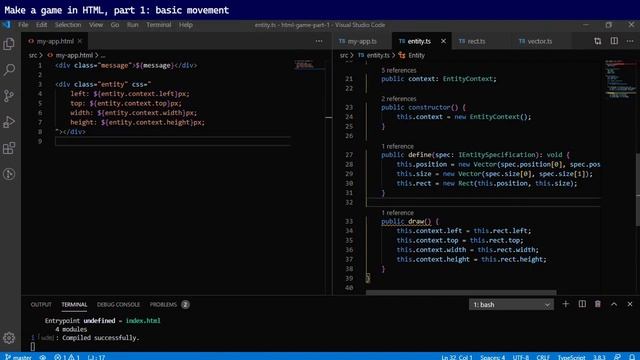Viewport: 640px width, 360px height.
Task: Open the Explorer view in activity bar
Action: tap(9, 44)
